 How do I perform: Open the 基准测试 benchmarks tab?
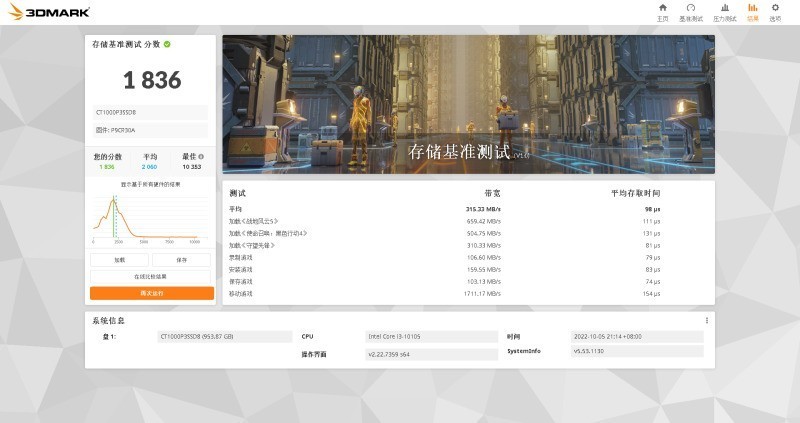click(691, 12)
